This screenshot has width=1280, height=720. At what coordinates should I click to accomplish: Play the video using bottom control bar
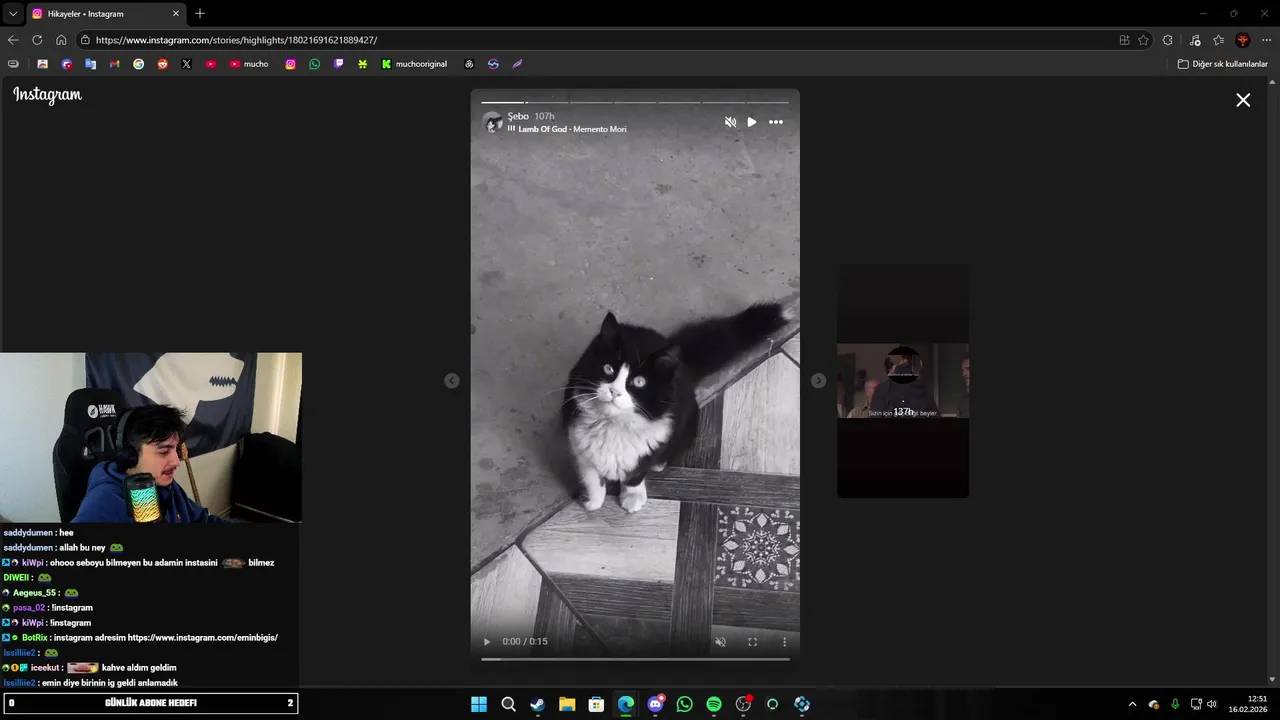coord(487,642)
